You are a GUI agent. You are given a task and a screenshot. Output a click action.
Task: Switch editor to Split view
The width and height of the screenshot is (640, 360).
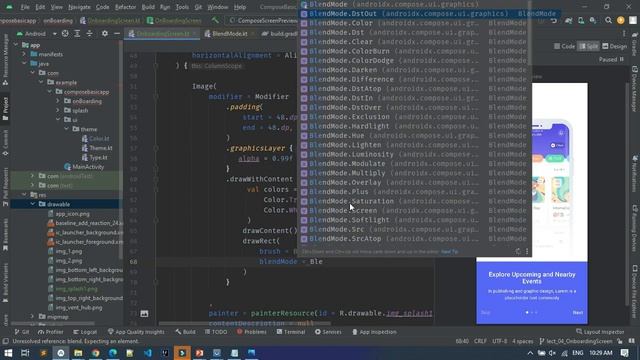[x=589, y=47]
